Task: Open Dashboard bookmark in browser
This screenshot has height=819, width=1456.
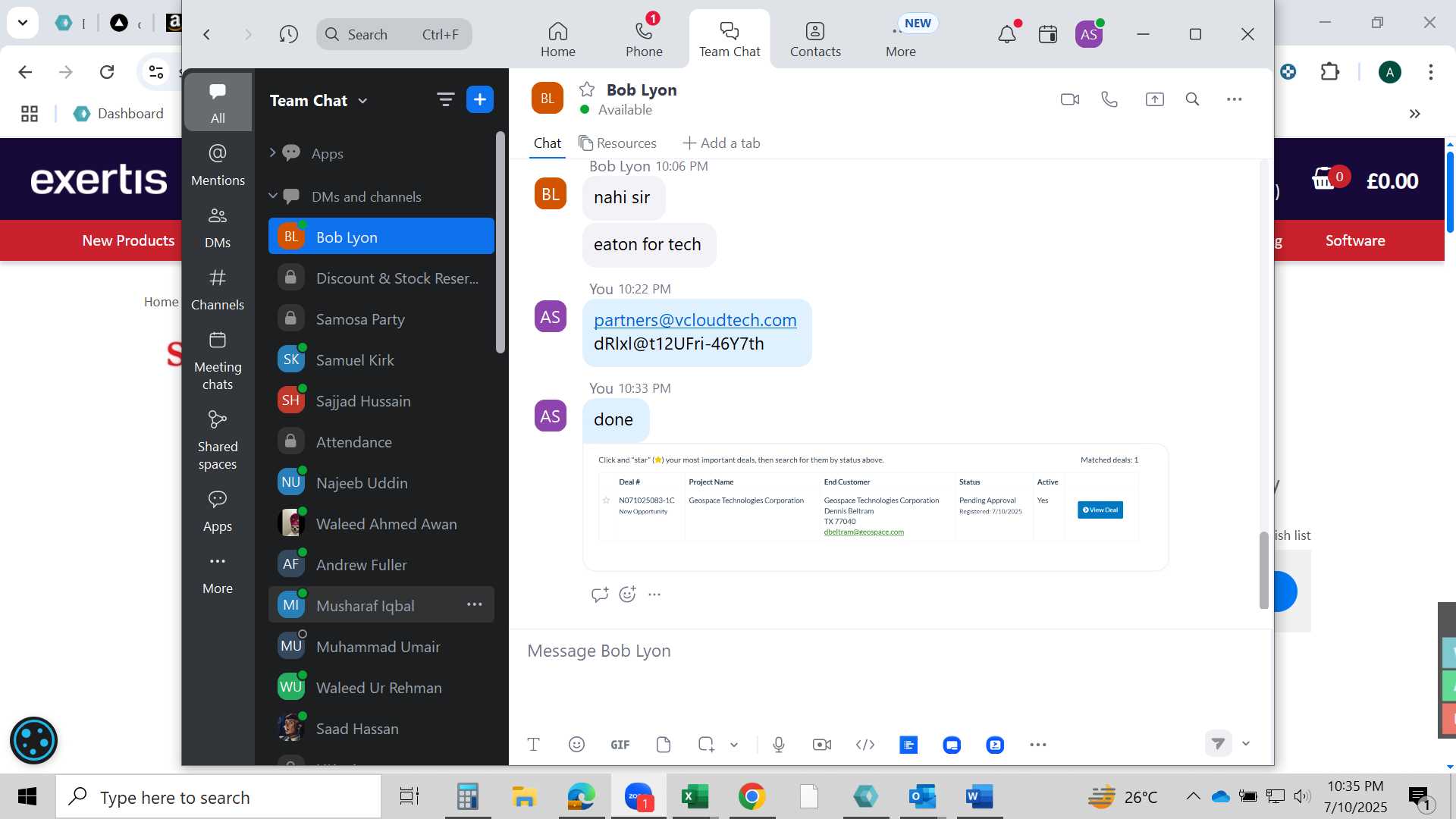Action: click(x=119, y=114)
